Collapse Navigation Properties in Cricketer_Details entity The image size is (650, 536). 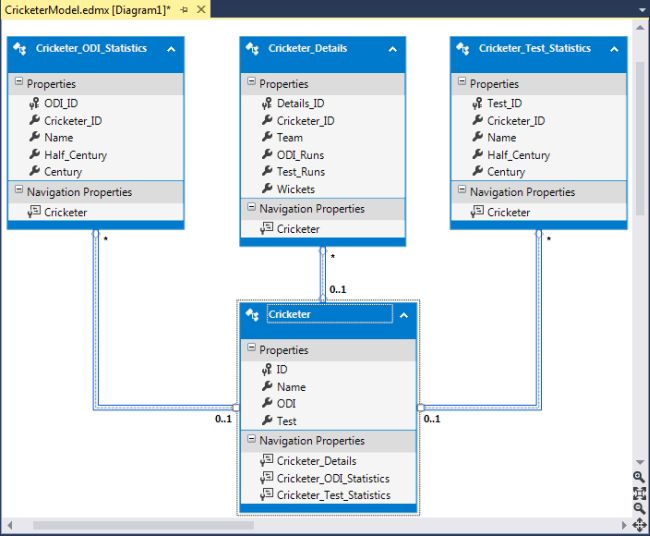[x=251, y=208]
